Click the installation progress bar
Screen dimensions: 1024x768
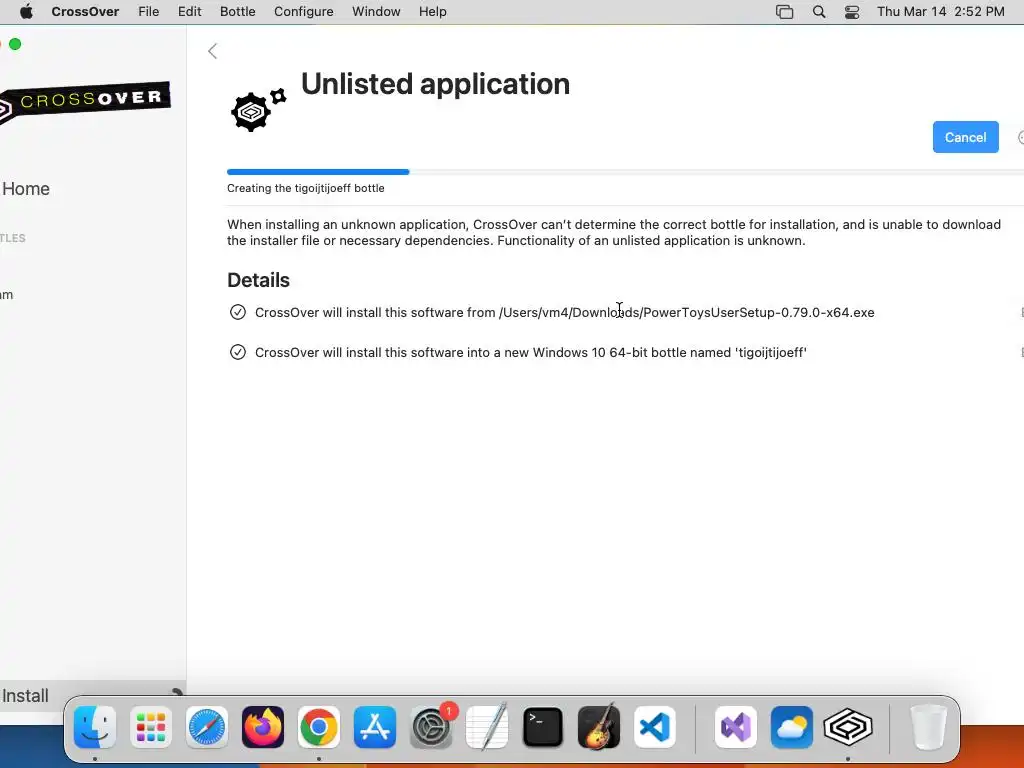coord(625,172)
